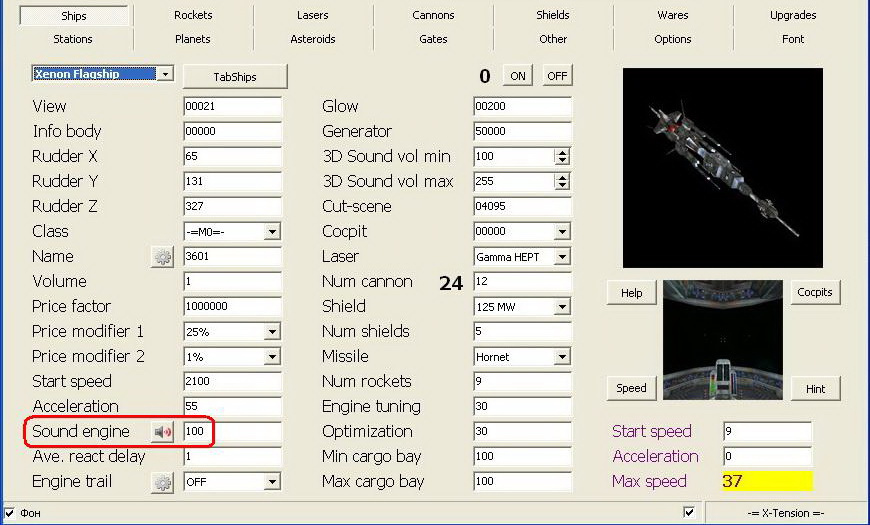Open the Laser Gamma HEPT dropdown

point(562,257)
